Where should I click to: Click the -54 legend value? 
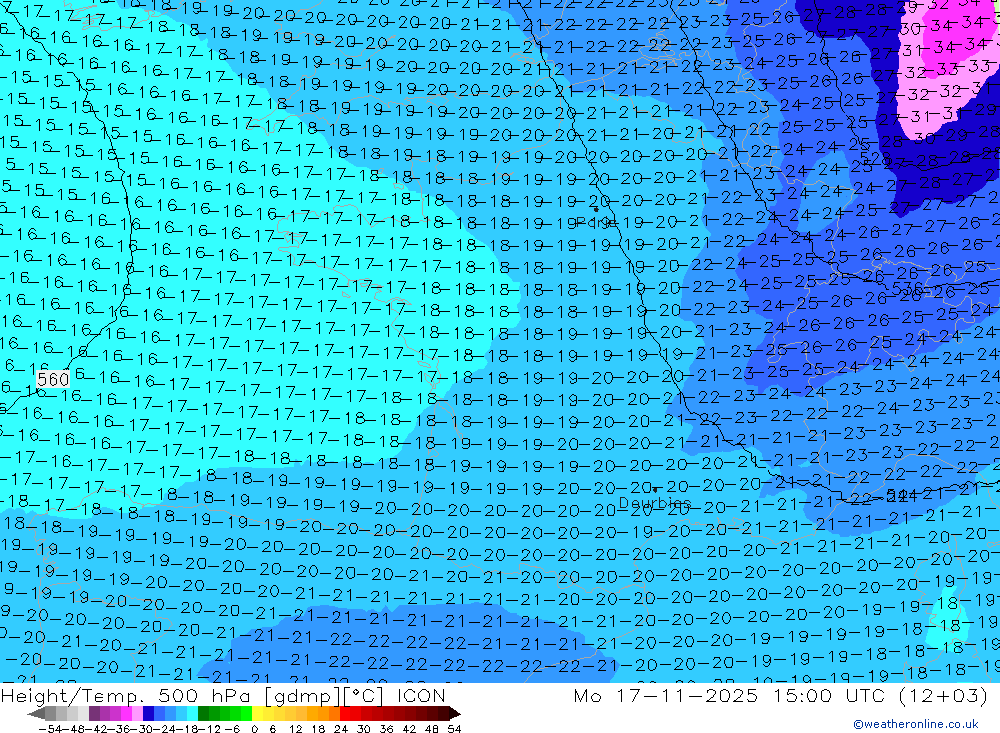(50, 728)
